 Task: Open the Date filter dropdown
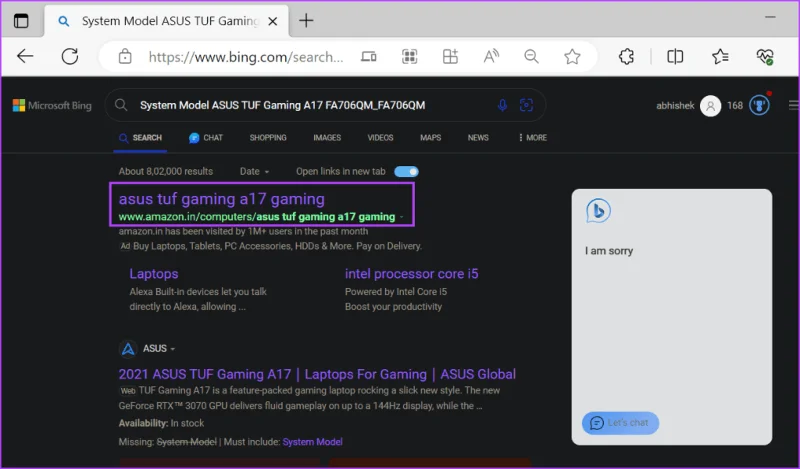coord(254,171)
